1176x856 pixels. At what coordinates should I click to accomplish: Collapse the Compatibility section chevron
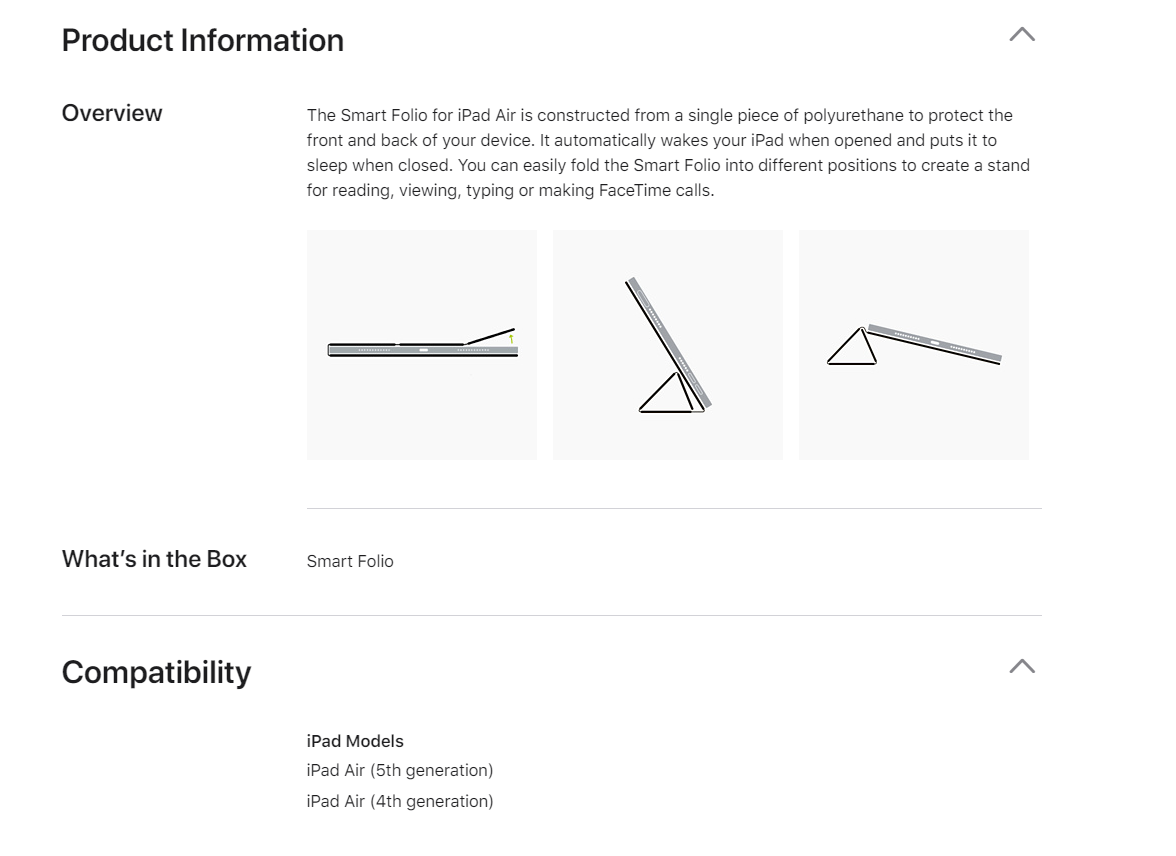point(1022,666)
